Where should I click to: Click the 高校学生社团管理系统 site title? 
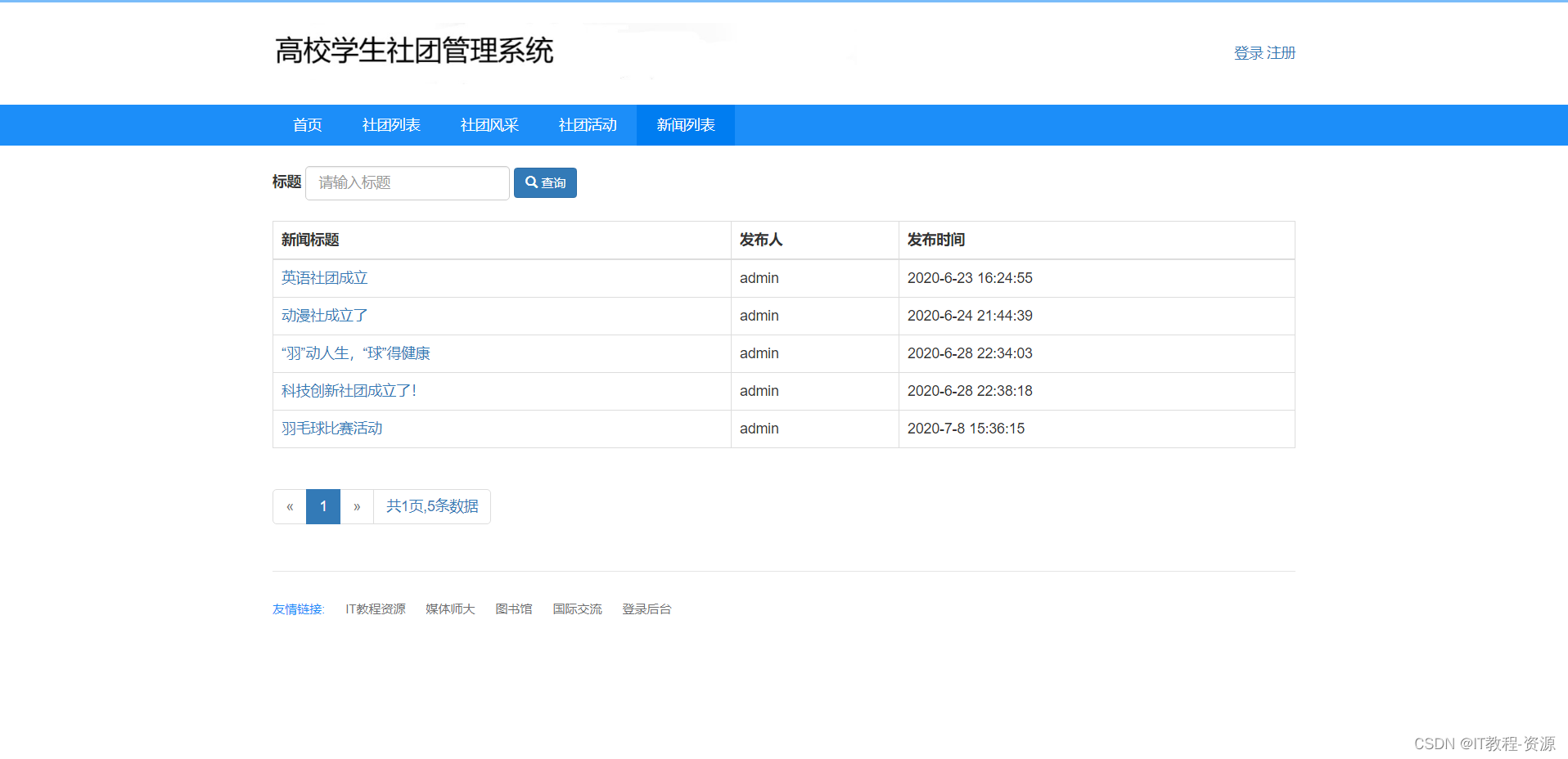414,51
